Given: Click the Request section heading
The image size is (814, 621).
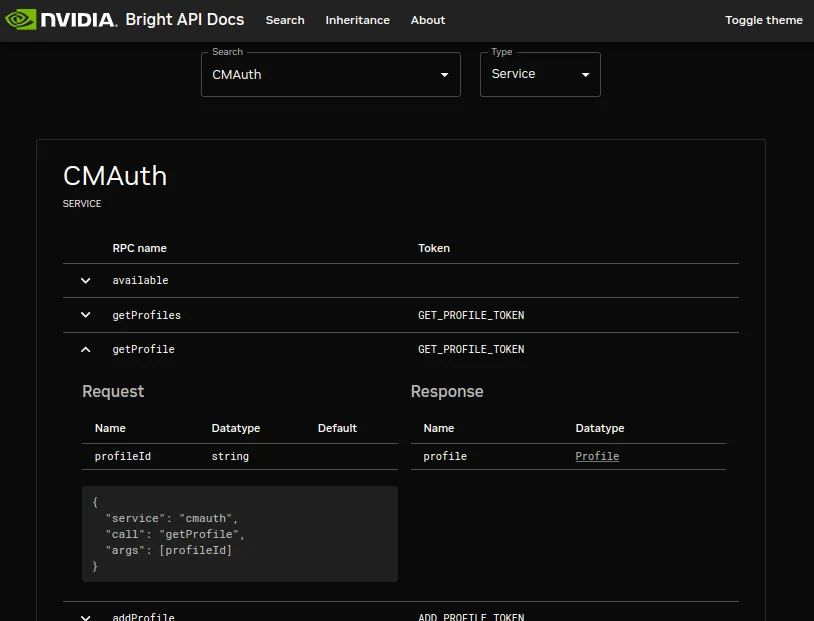Looking at the screenshot, I should [113, 391].
